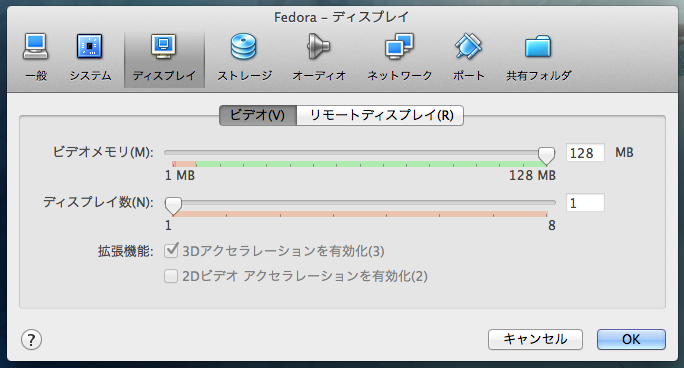Enable 2Dビデオ アクセラレーション checkbox
The width and height of the screenshot is (684, 368).
[x=171, y=276]
